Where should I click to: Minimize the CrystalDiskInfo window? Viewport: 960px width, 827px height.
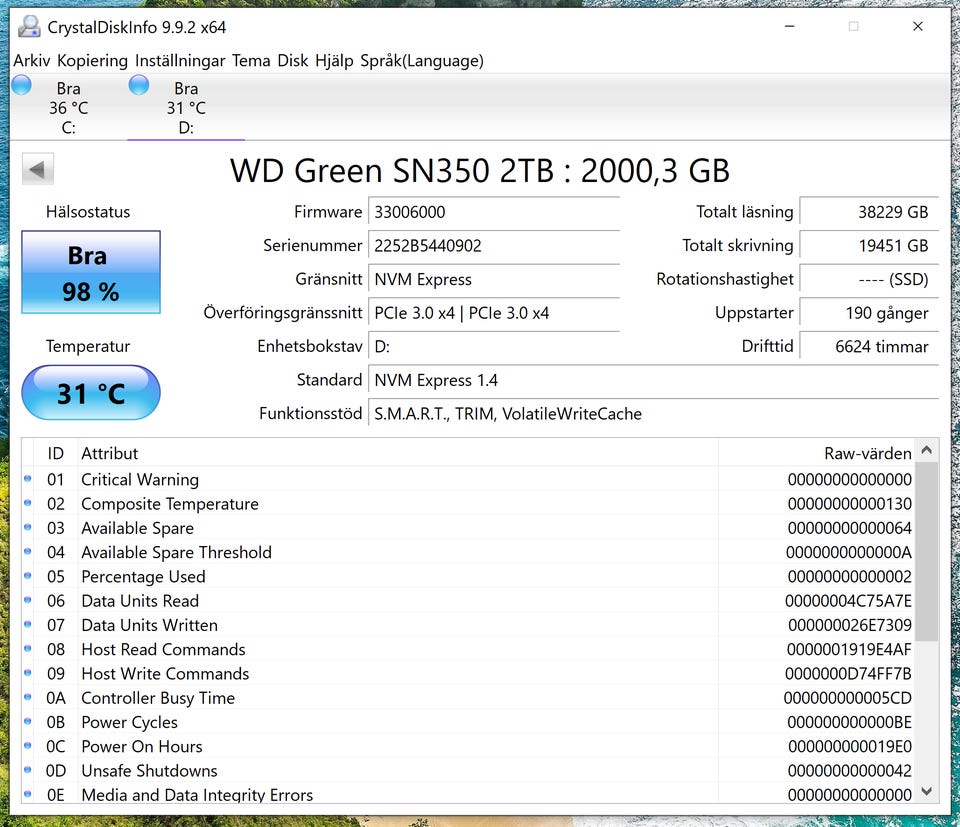tap(790, 26)
